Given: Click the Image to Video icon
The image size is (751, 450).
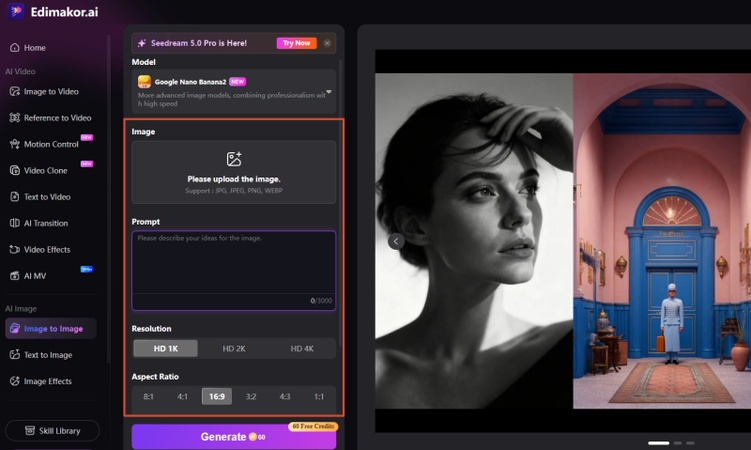Looking at the screenshot, I should coord(15,91).
